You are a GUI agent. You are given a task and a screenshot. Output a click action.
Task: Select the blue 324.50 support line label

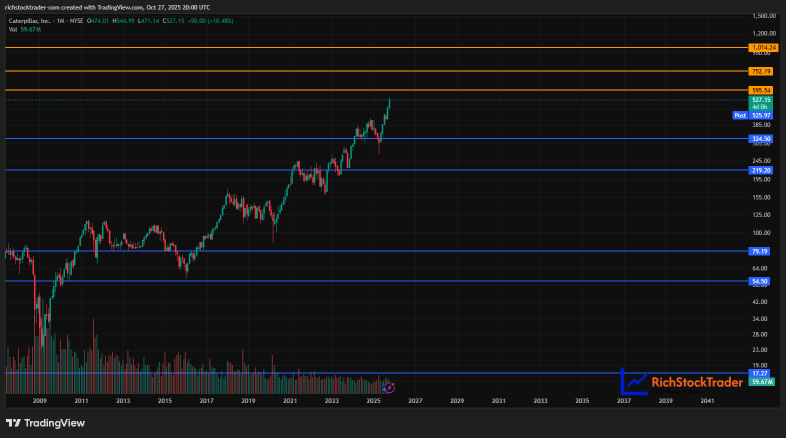click(762, 138)
